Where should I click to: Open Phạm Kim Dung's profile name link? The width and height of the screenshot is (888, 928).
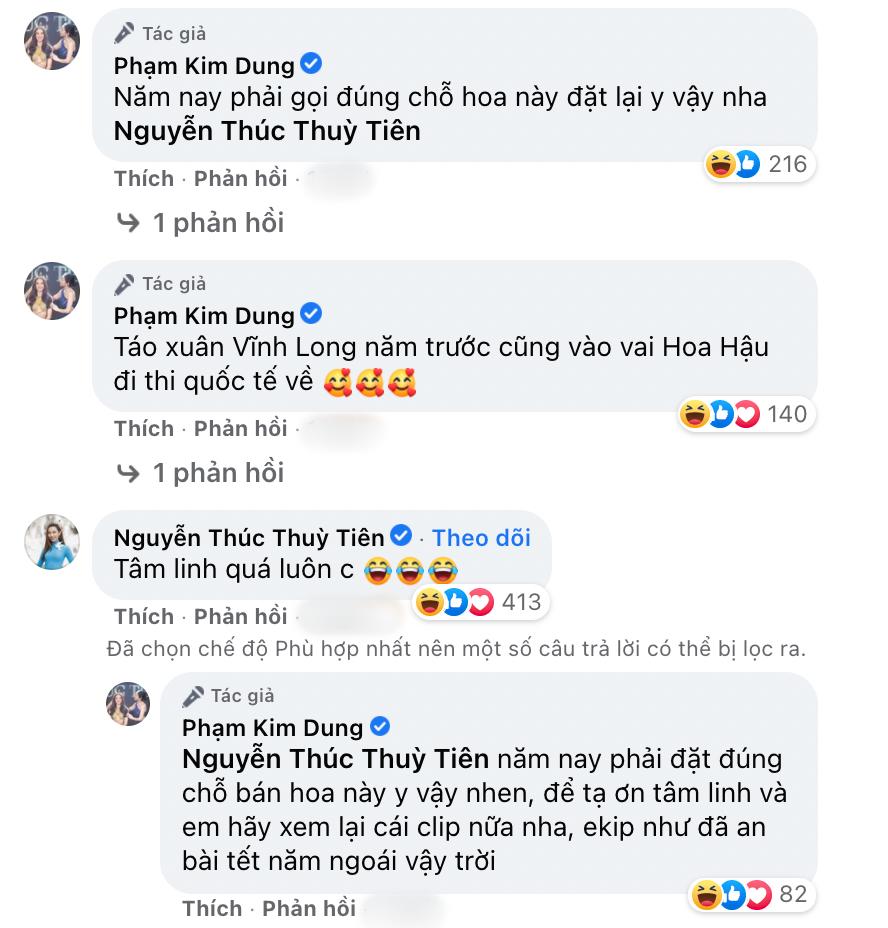[206, 65]
